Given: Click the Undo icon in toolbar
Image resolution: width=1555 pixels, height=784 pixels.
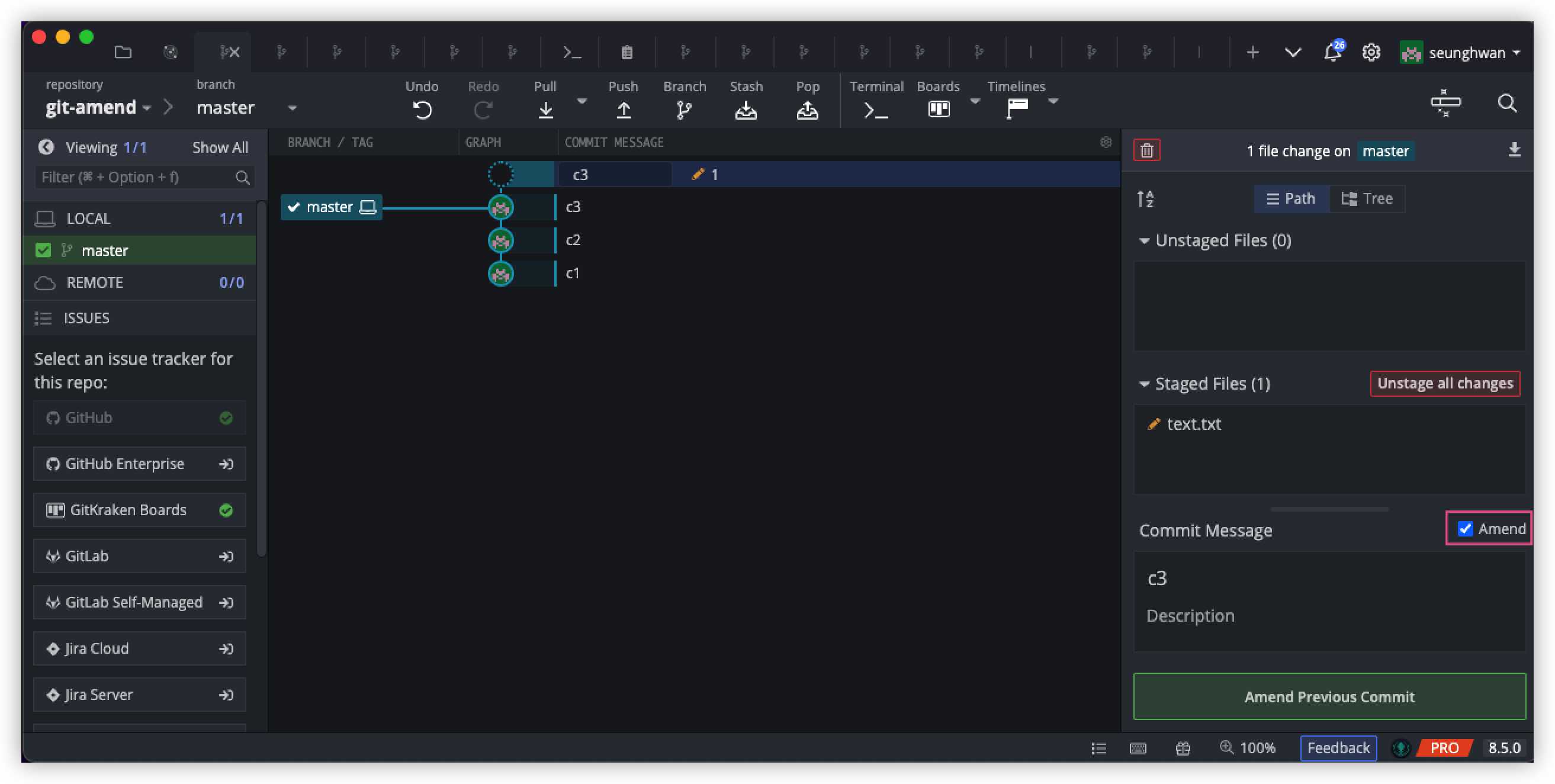Looking at the screenshot, I should coord(422,109).
